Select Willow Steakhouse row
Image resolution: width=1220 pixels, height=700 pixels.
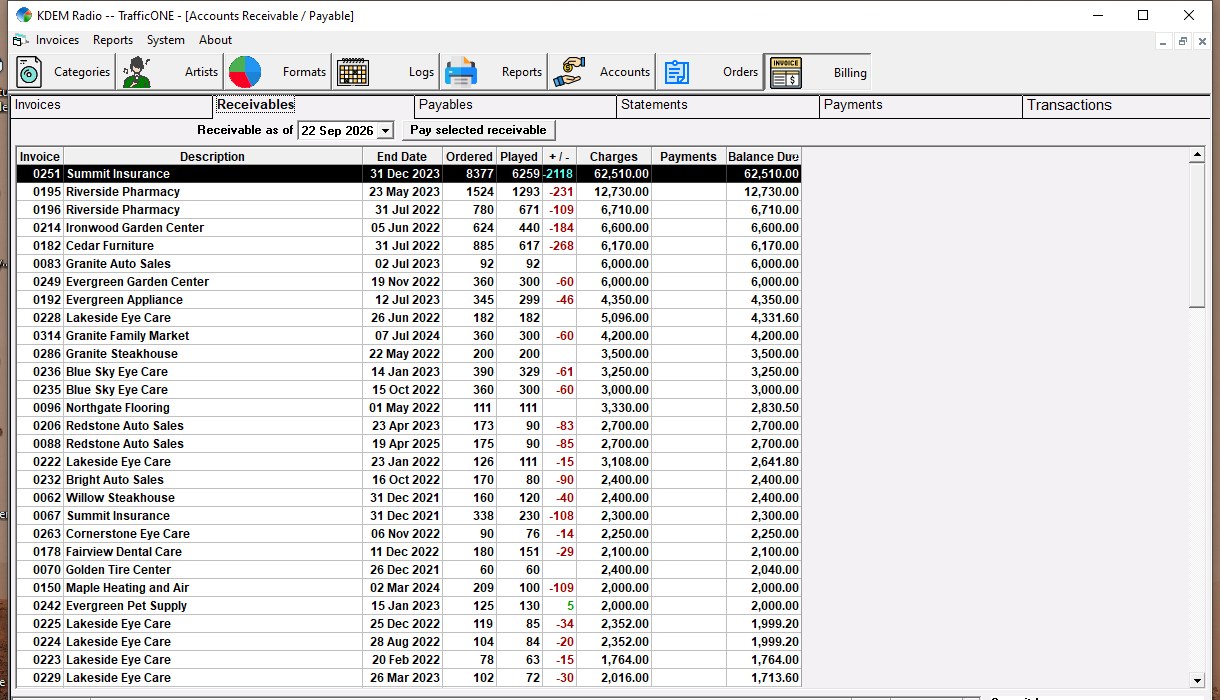408,498
